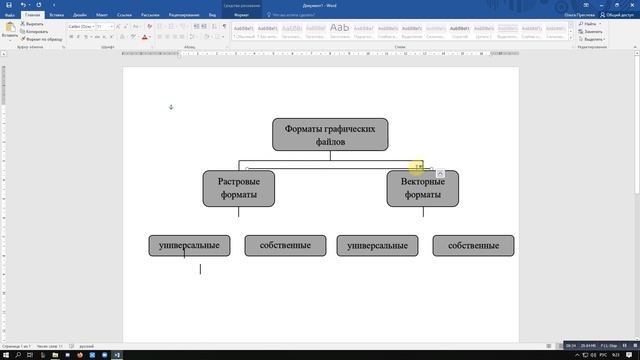Click Копировать copy button
The width and height of the screenshot is (640, 360).
click(34, 31)
